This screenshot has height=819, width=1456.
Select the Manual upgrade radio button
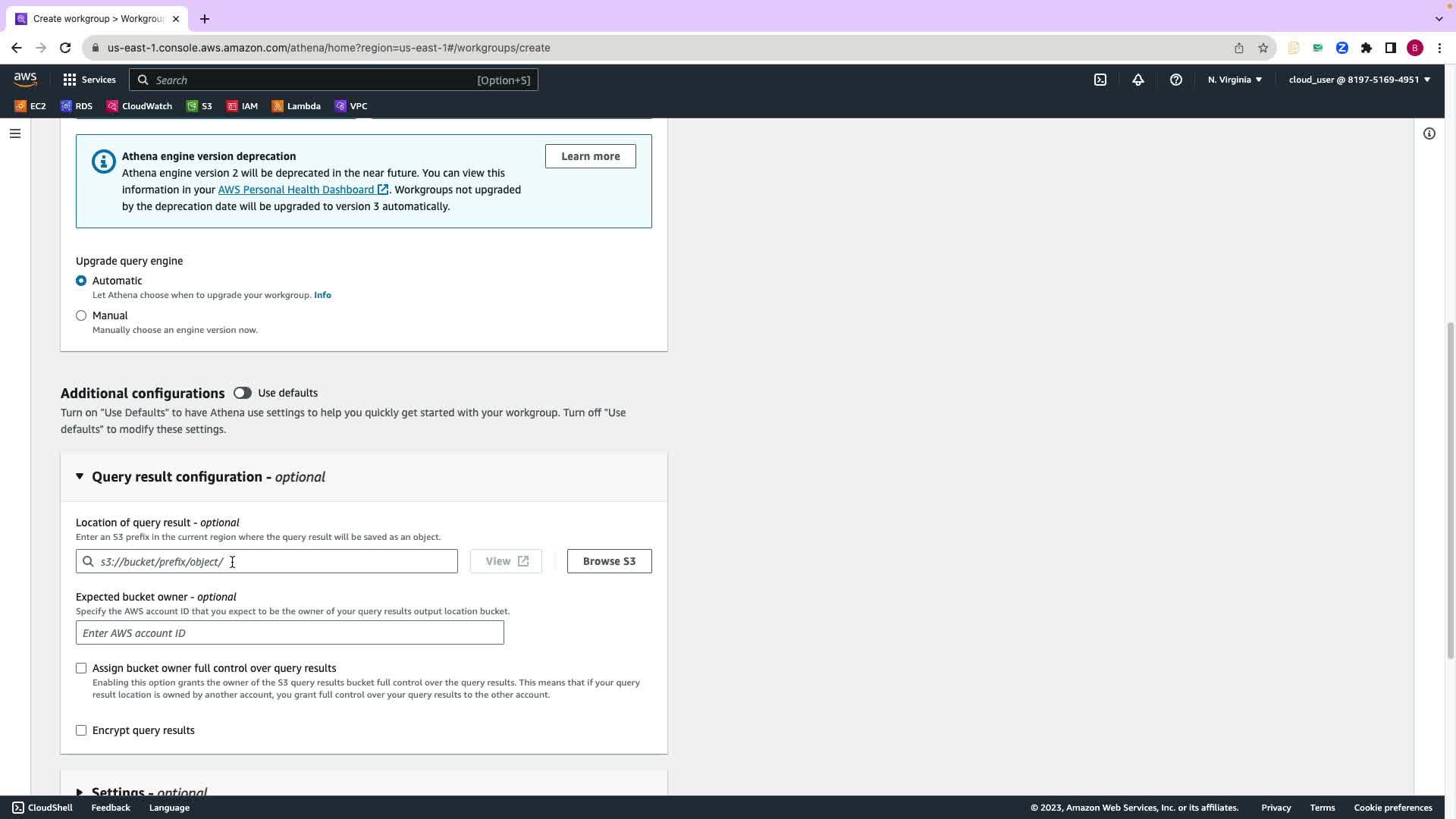point(81,315)
